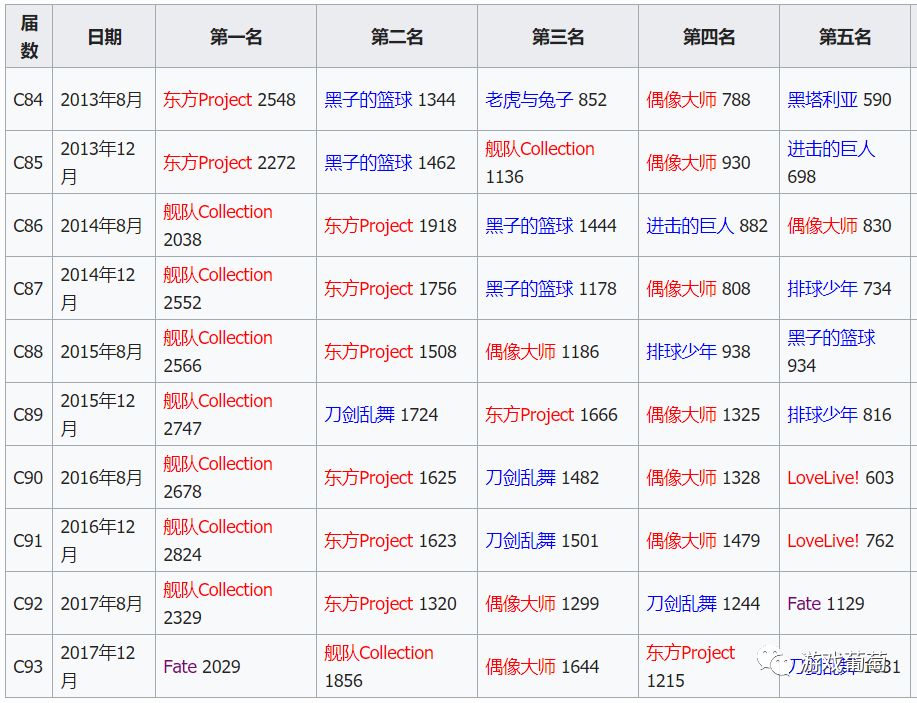This screenshot has width=917, height=703.
Task: Select the C84 session cell
Action: click(29, 99)
